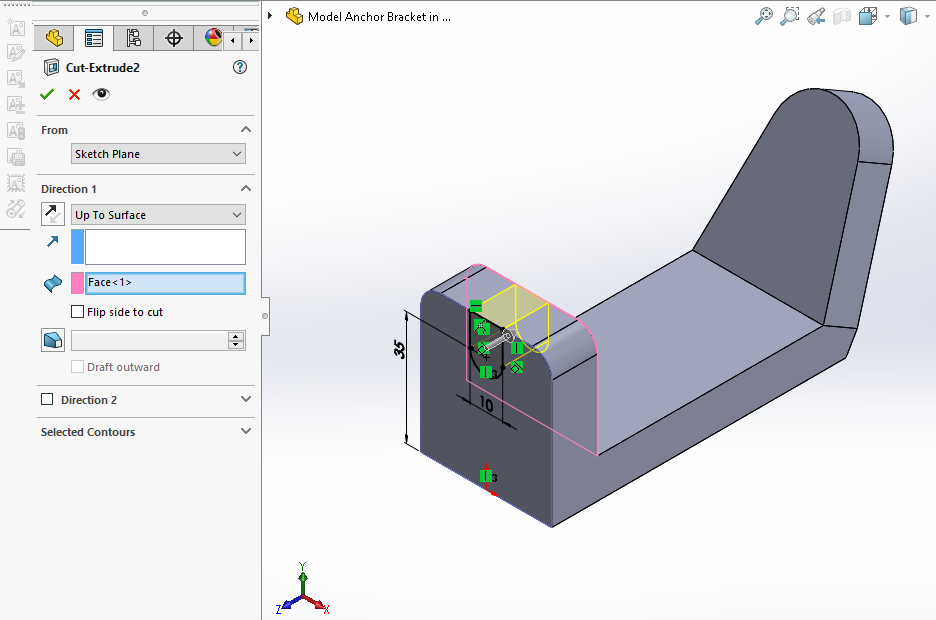This screenshot has height=620, width=936.
Task: Enable Flip side to cut checkbox
Action: [x=78, y=312]
